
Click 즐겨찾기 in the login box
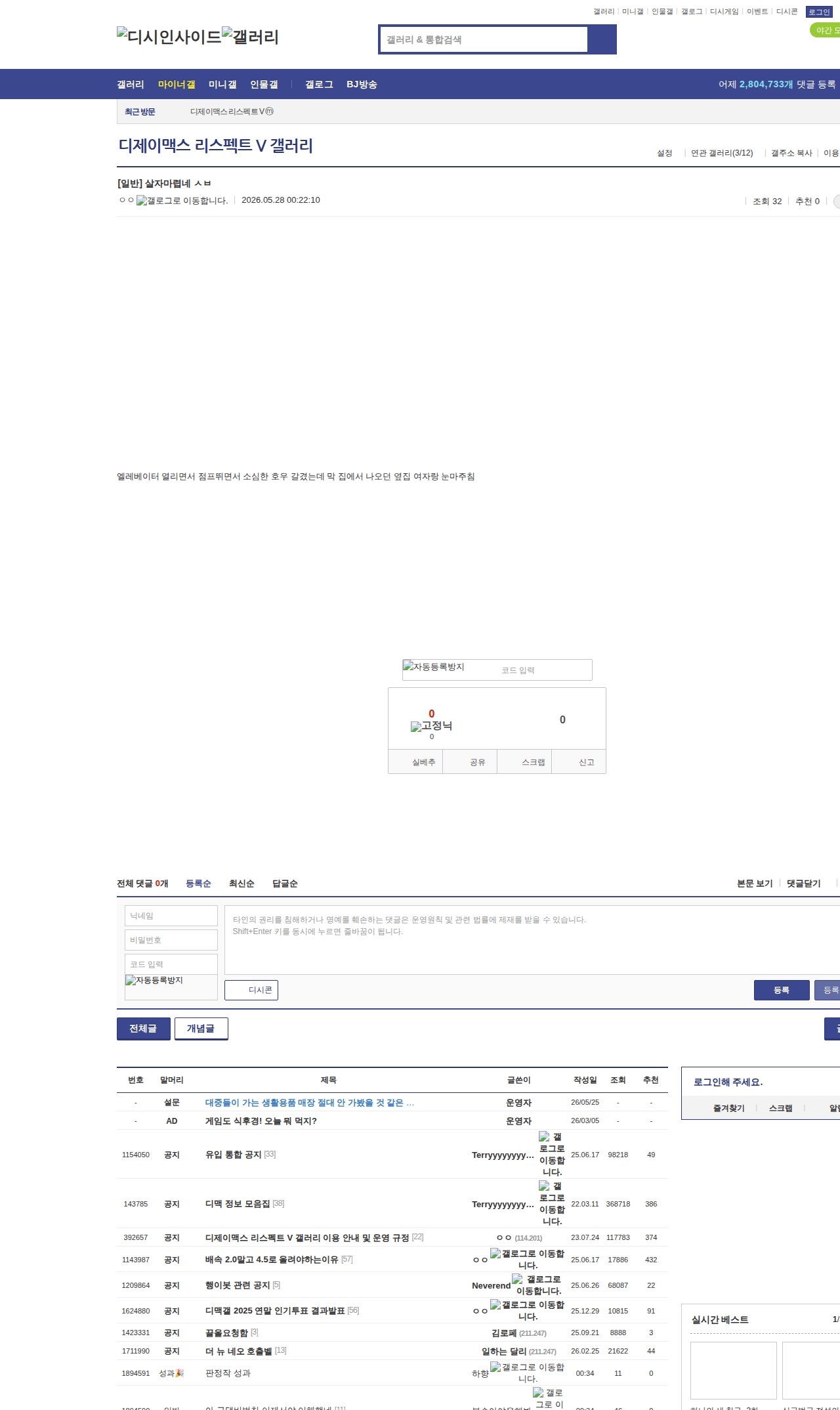click(x=729, y=1108)
